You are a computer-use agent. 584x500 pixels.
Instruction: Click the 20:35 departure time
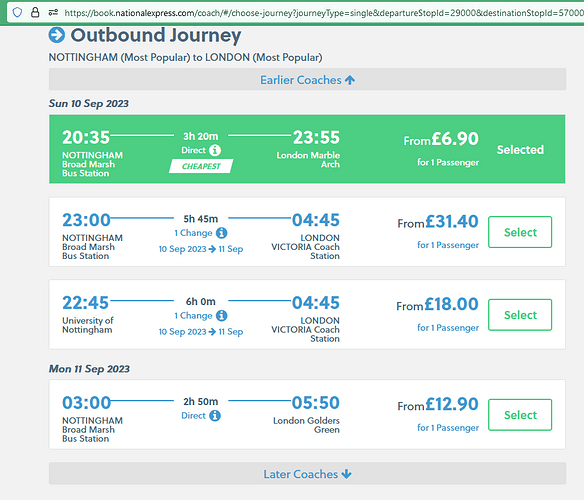(x=86, y=137)
